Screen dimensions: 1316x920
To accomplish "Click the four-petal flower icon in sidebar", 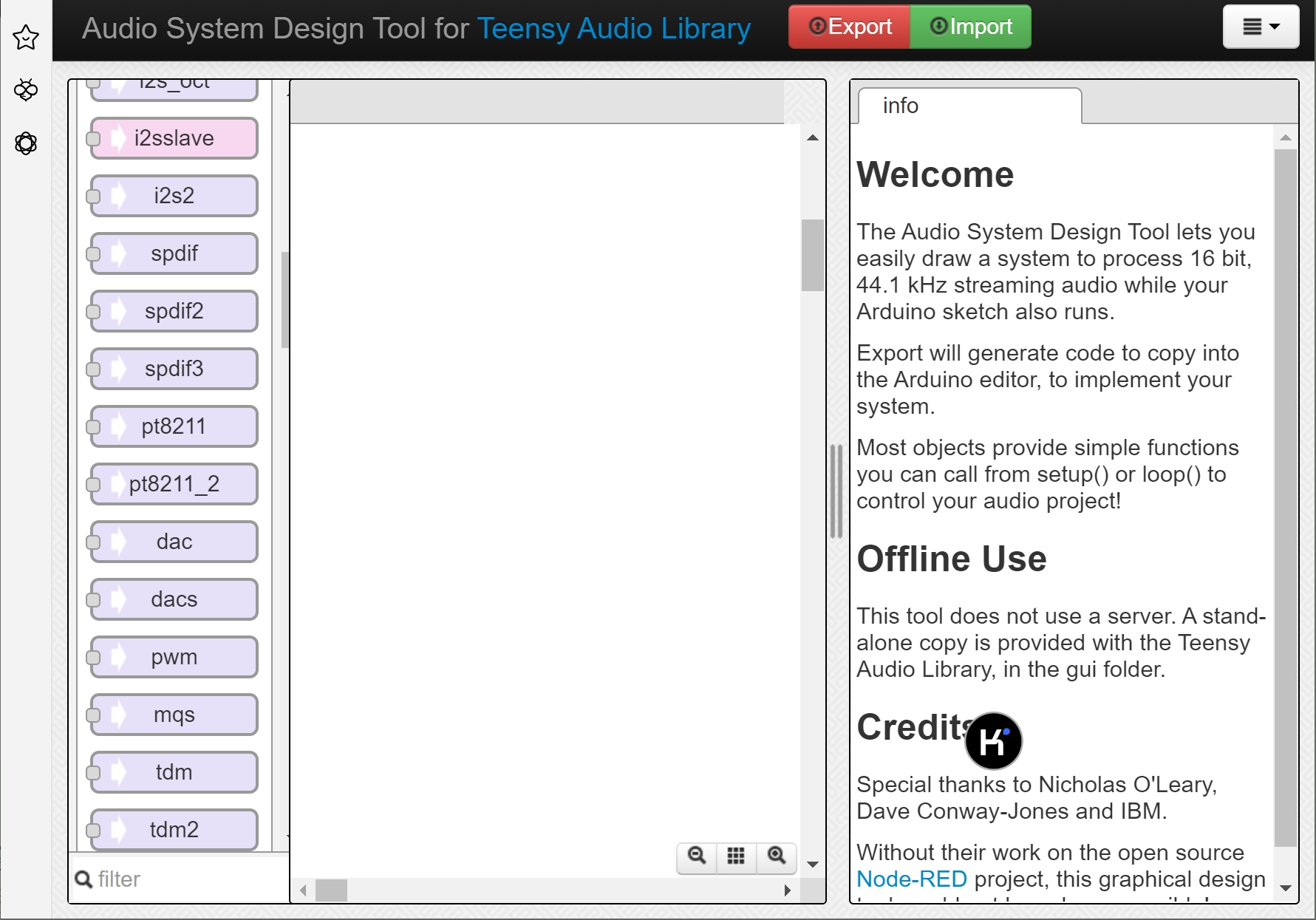I will coord(26,90).
